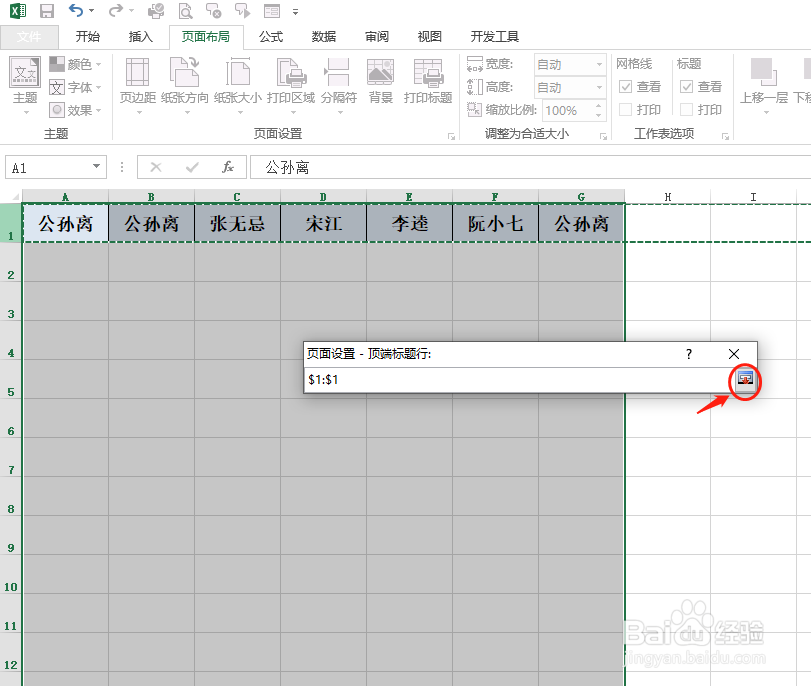The width and height of the screenshot is (811, 686).
Task: Toggle Headings View (标题 查看) checkbox
Action: pos(686,86)
